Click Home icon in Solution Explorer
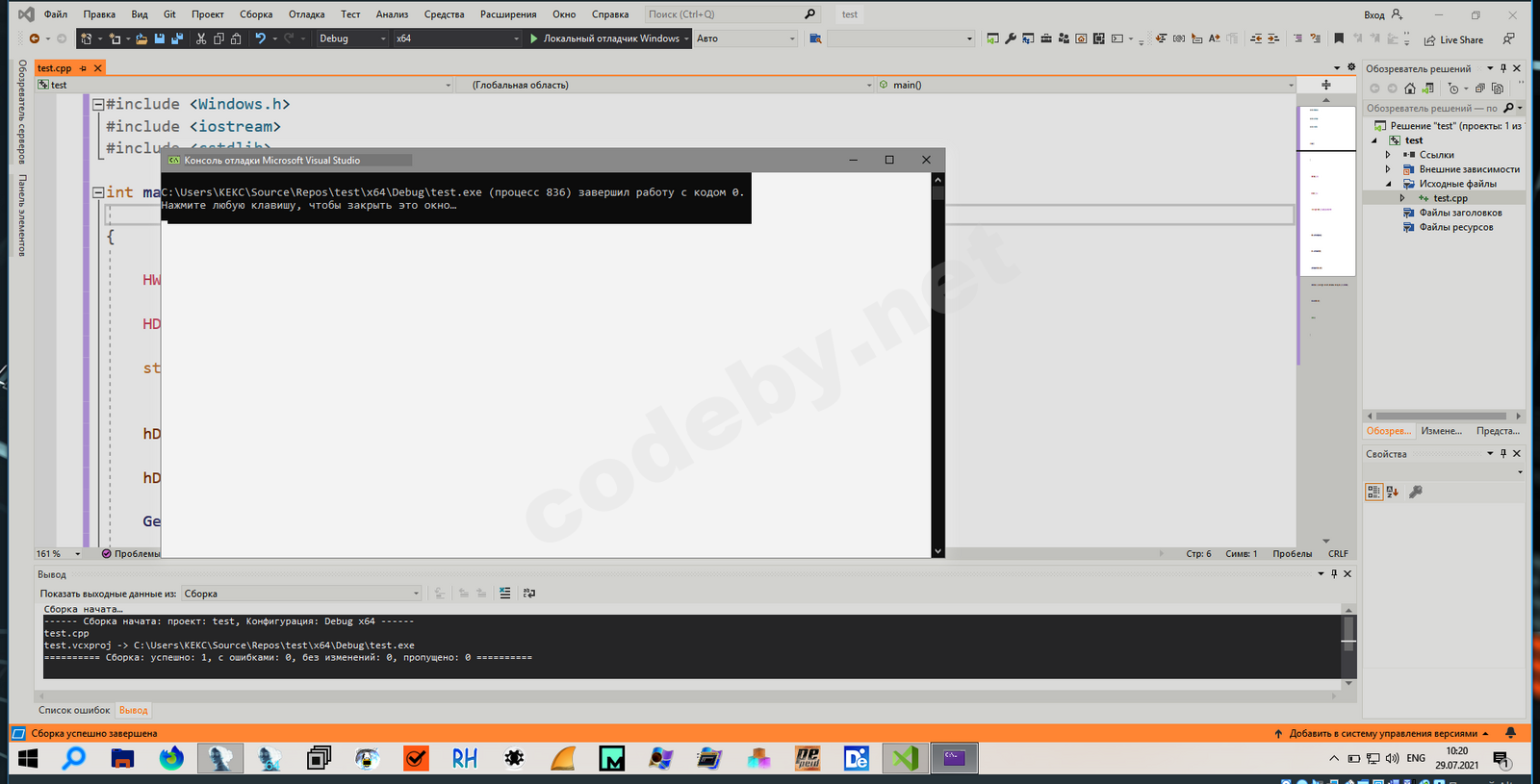The image size is (1540, 784). coord(1409,89)
